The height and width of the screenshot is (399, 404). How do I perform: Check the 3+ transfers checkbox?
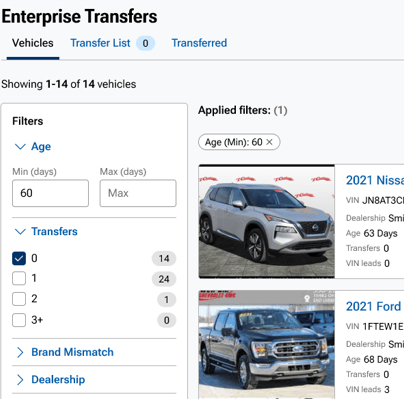click(19, 320)
